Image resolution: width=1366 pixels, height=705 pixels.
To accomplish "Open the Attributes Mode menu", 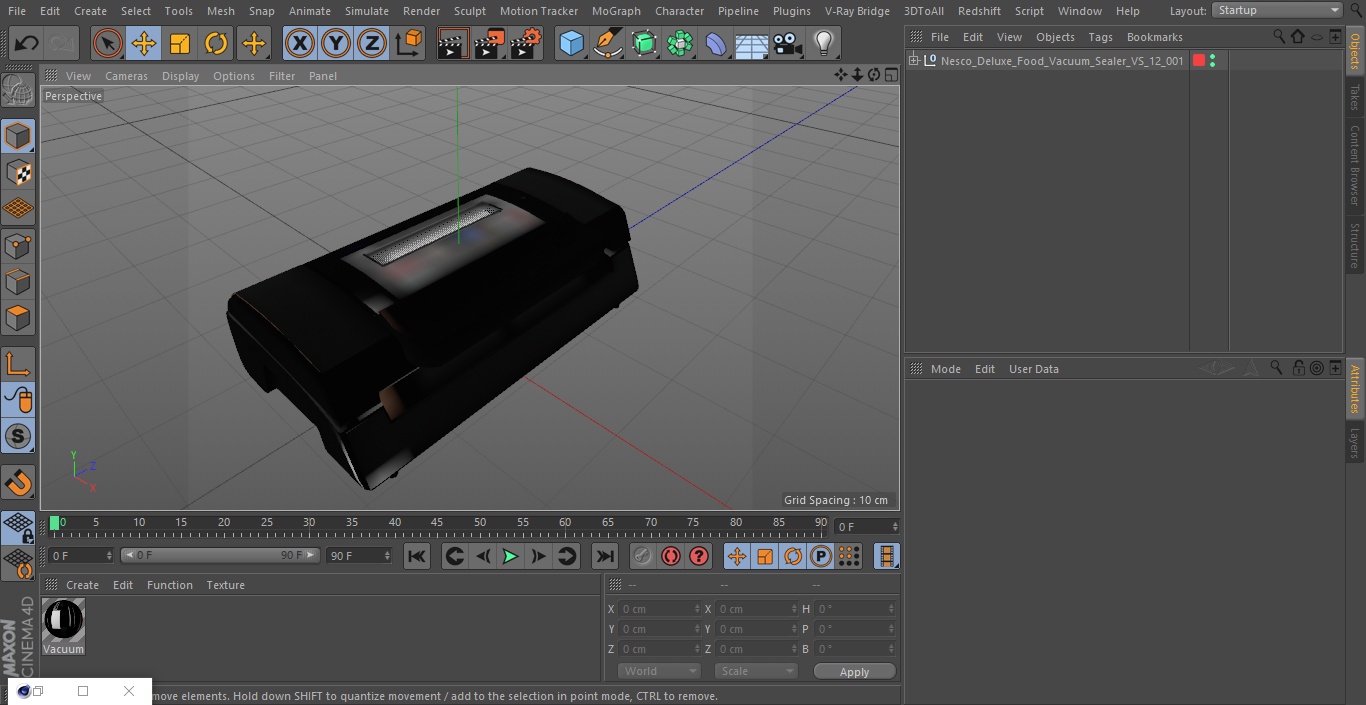I will coord(945,369).
